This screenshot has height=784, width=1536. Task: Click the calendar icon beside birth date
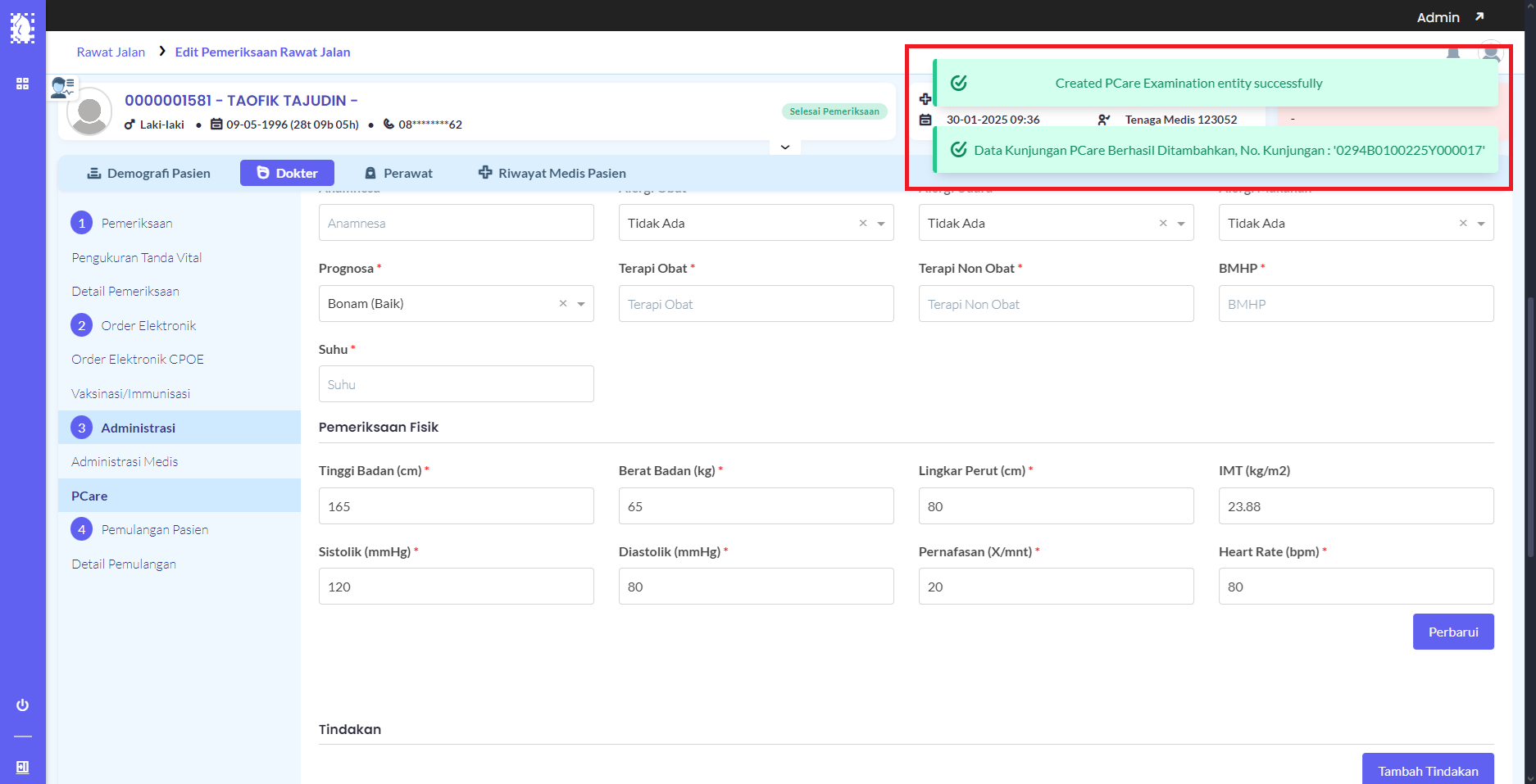216,125
